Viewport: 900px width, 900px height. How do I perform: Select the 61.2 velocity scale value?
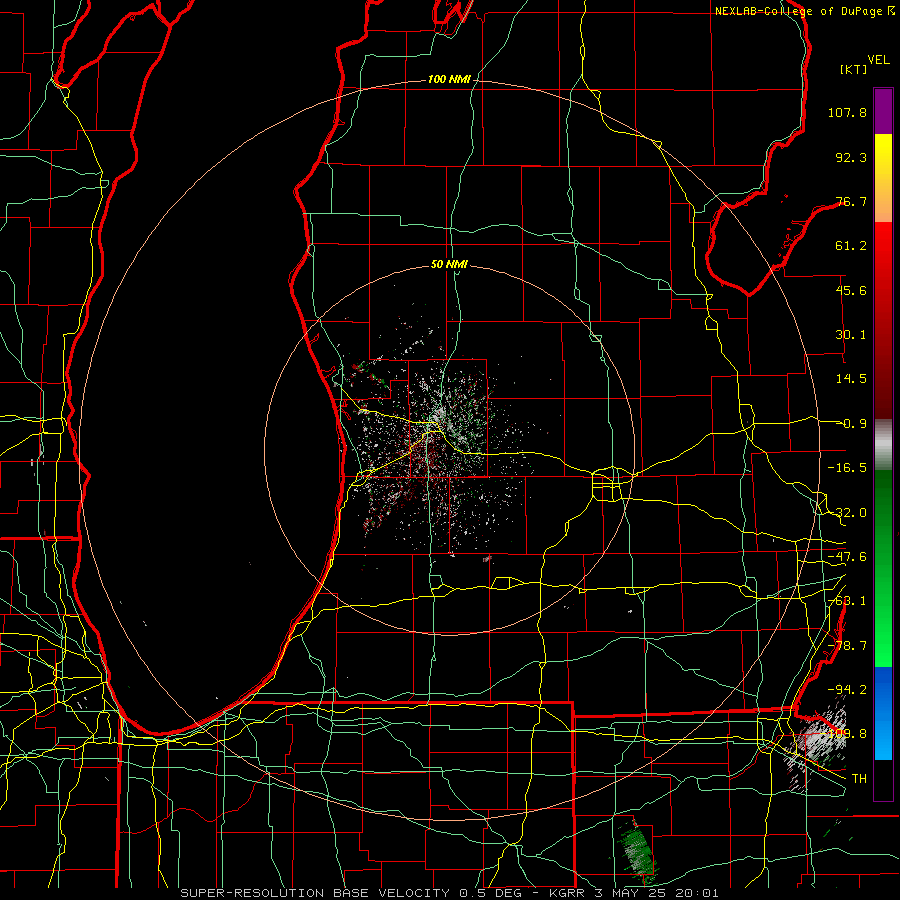click(851, 246)
